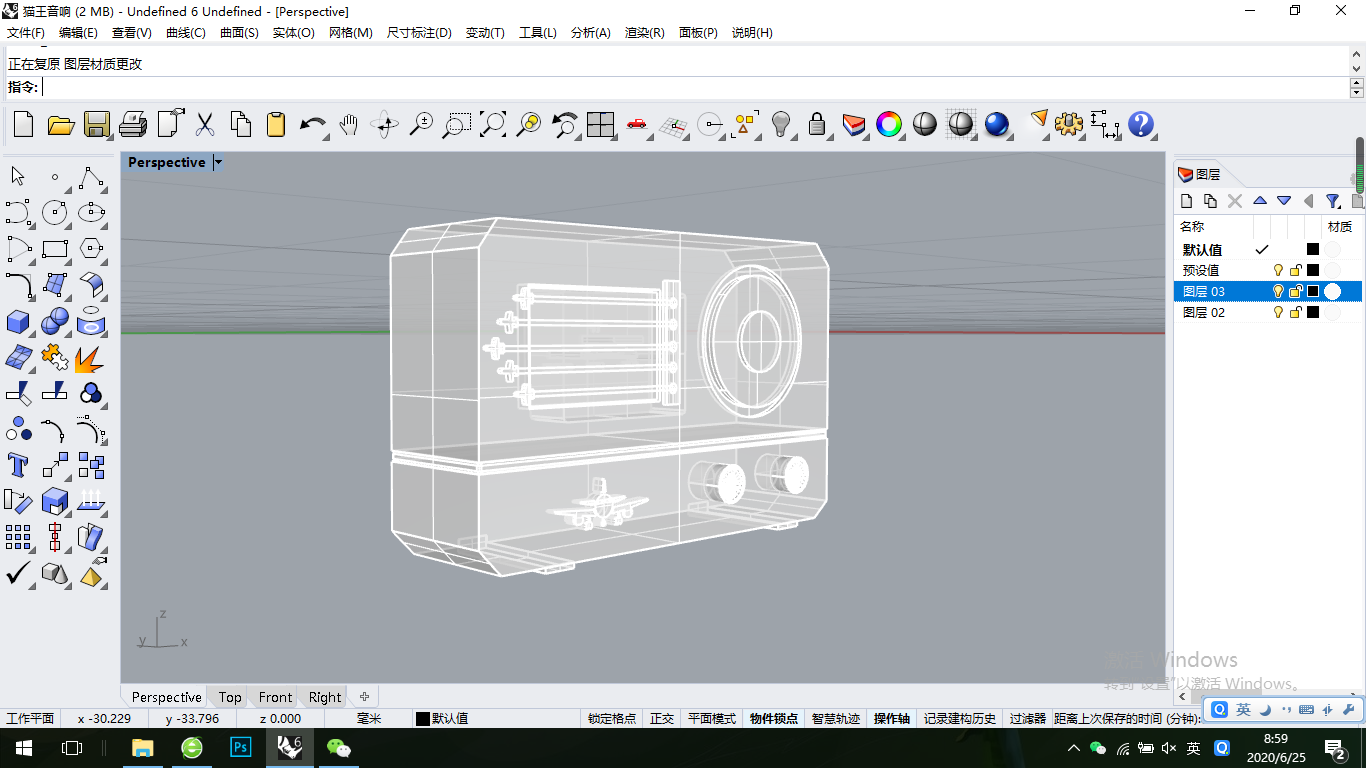This screenshot has width=1366, height=768.
Task: Toggle the lock of 预设值 layer
Action: pyautogui.click(x=1295, y=270)
